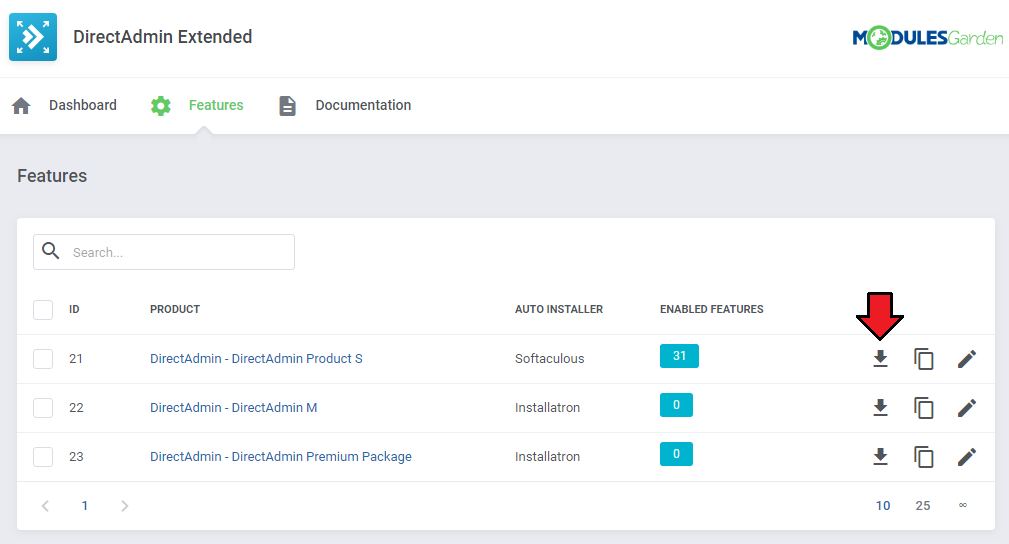
Task: Click Installatron cell in row 23
Action: pos(547,456)
